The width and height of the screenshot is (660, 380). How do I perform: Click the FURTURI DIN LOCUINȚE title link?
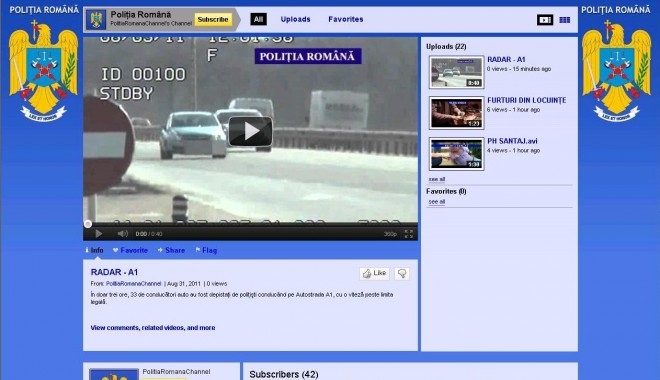(x=527, y=100)
